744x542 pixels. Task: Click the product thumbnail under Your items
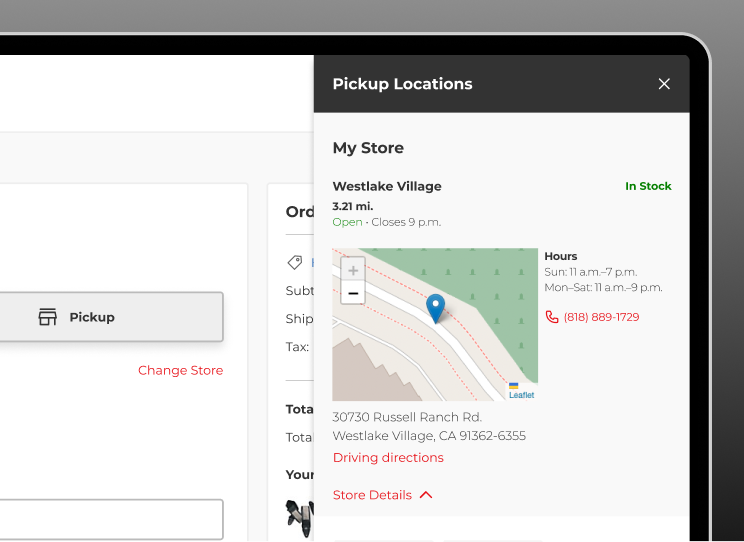tap(299, 514)
